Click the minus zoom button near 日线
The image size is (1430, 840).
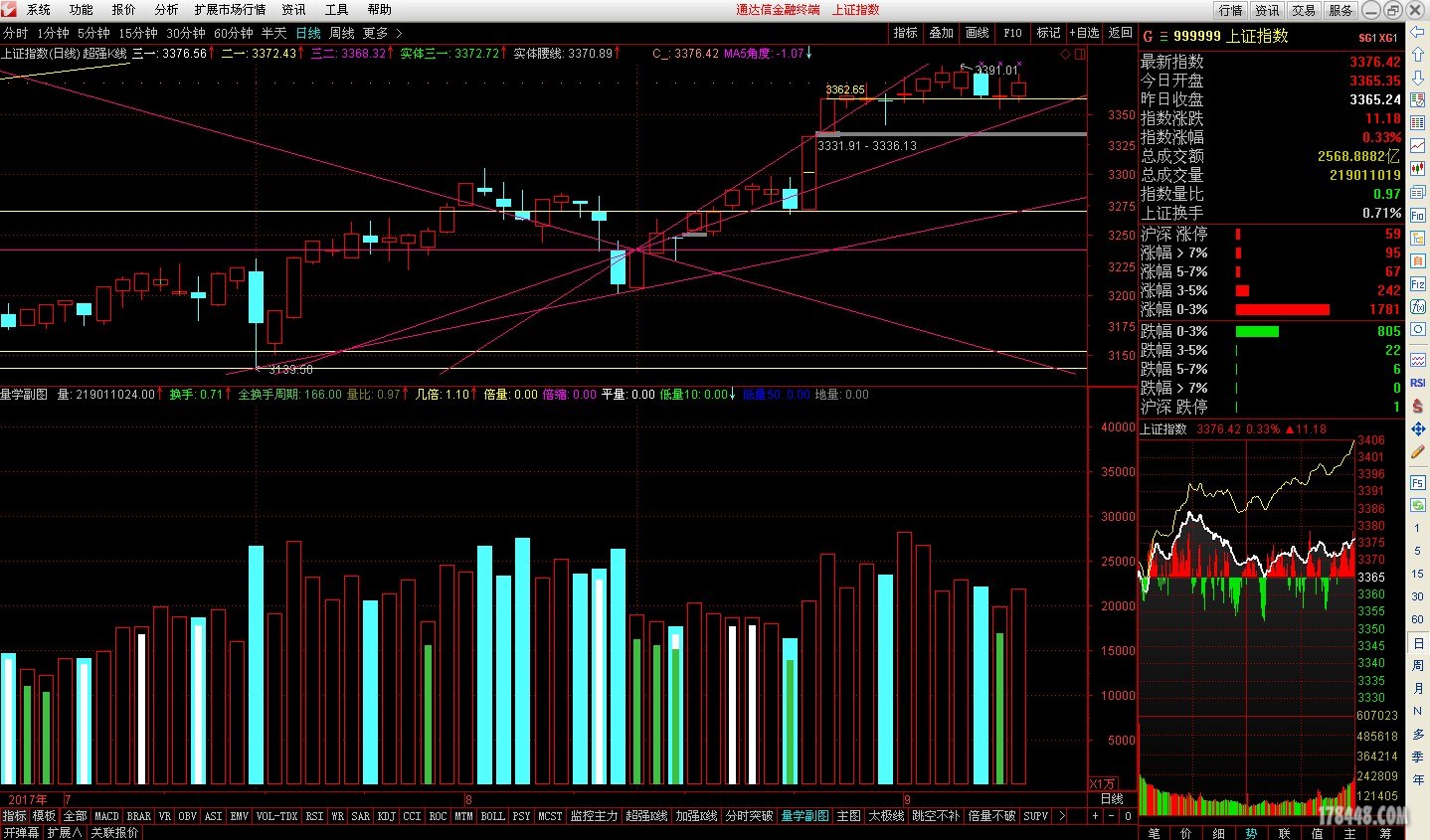coord(1112,816)
